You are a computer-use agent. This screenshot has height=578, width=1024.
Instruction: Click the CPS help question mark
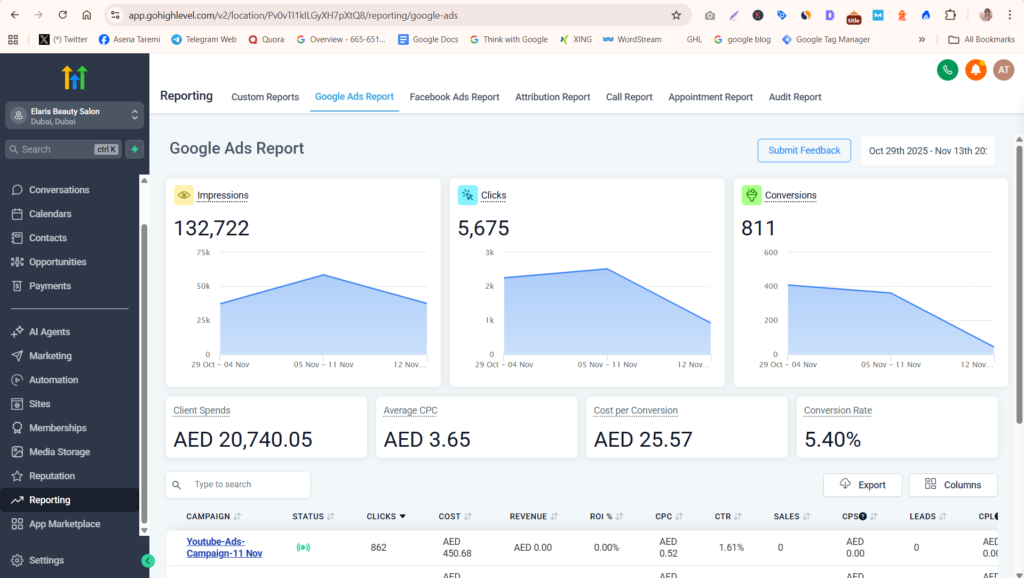pyautogui.click(x=863, y=517)
